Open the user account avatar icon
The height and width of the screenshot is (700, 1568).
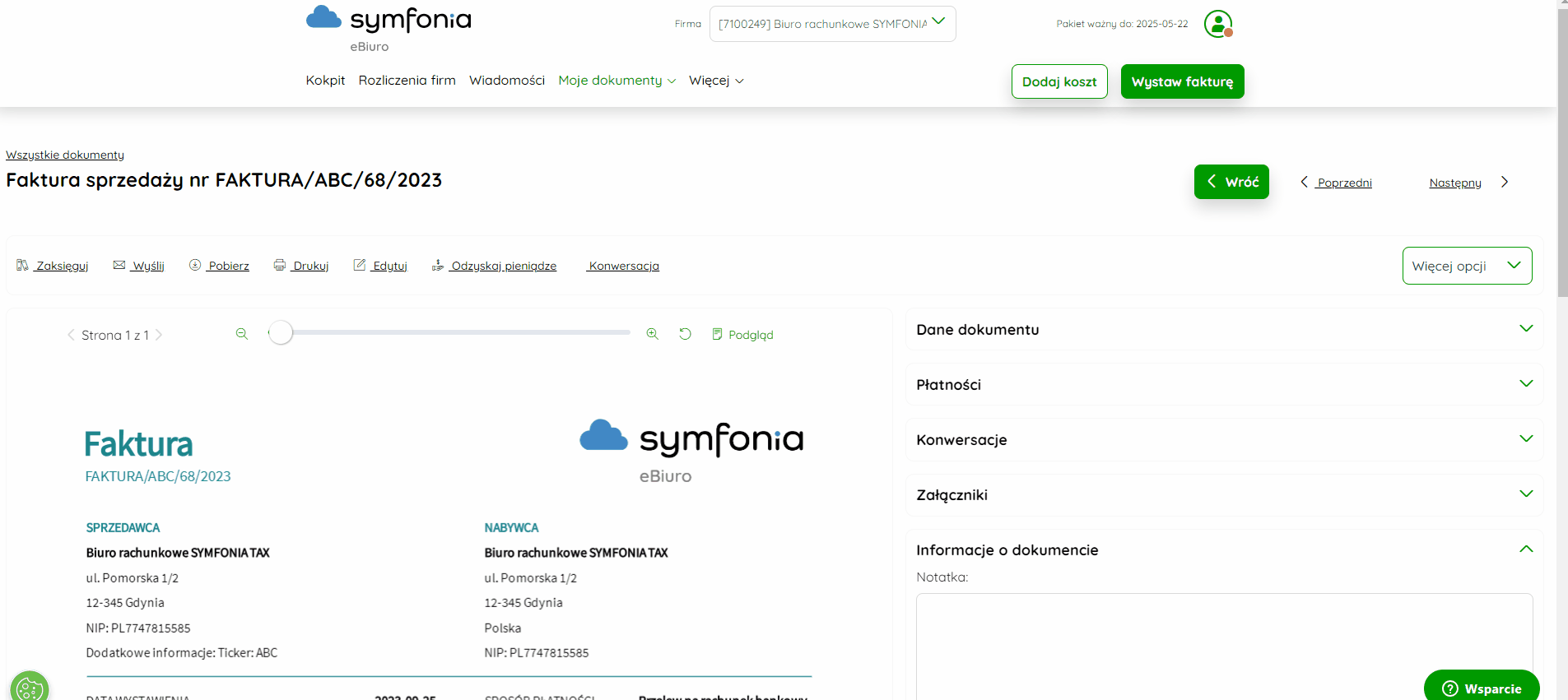[1218, 24]
